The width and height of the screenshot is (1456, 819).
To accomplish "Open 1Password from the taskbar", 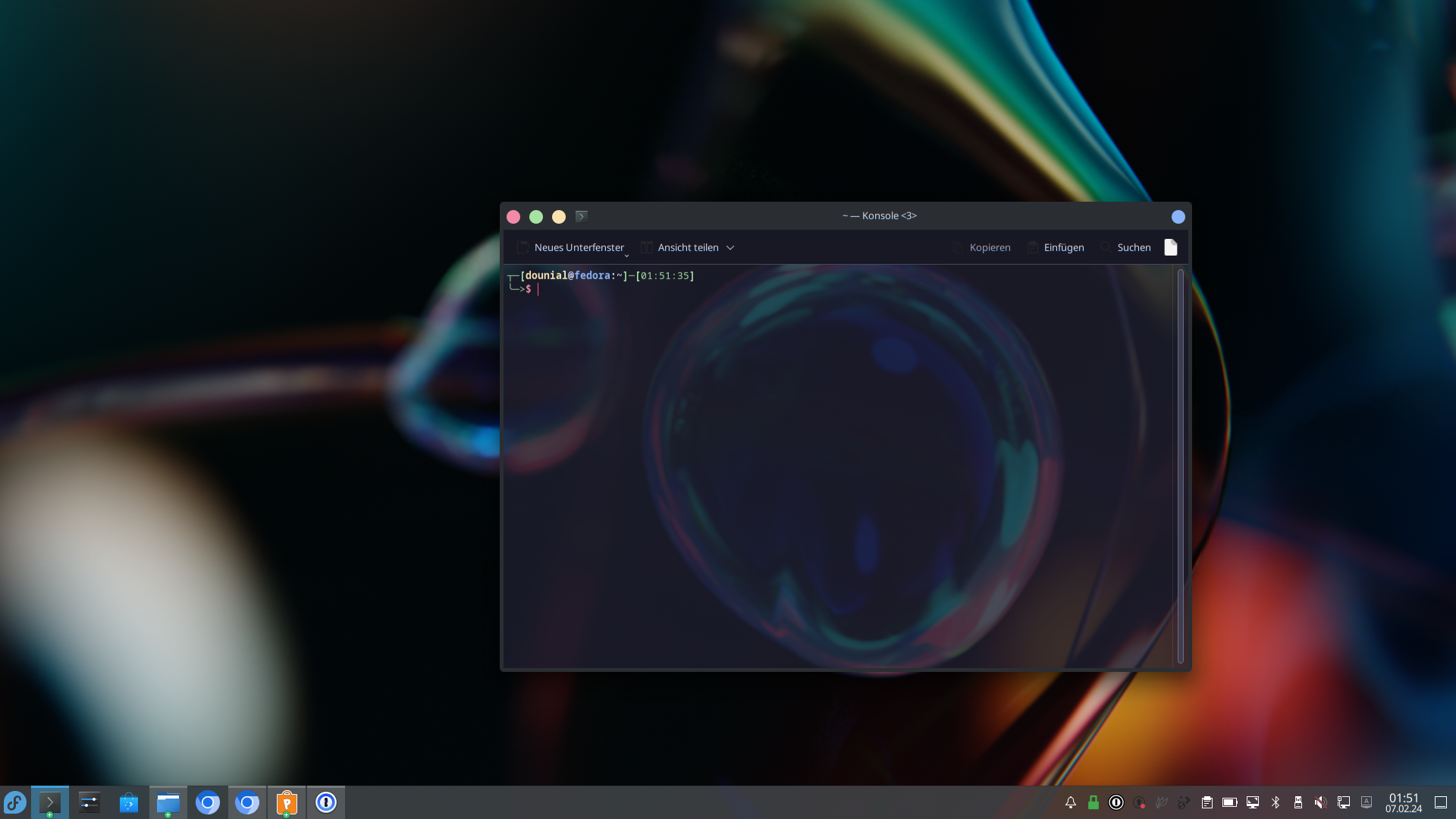I will (326, 802).
